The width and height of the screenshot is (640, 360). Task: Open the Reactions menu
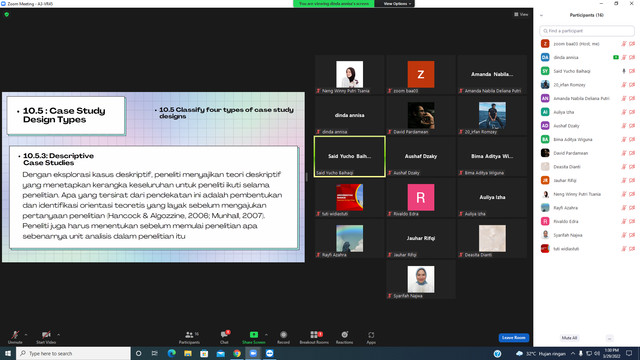344,337
